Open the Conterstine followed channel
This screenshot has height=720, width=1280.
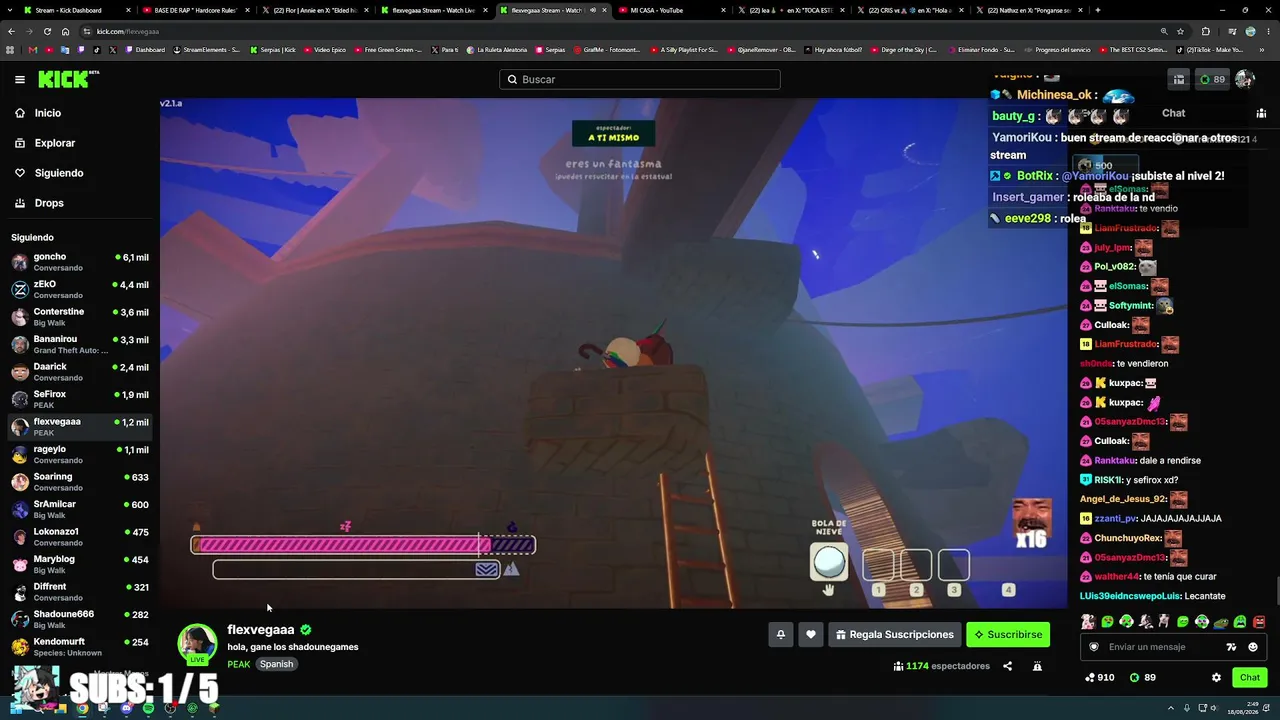click(x=80, y=318)
